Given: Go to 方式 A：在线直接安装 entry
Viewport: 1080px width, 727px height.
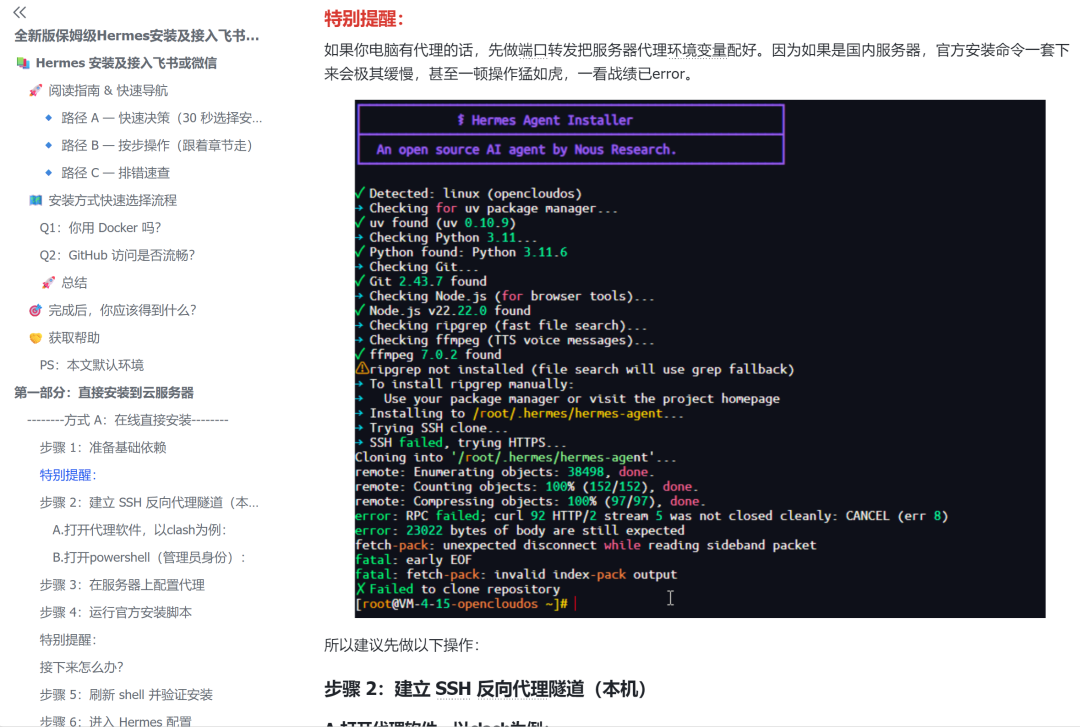Looking at the screenshot, I should [x=127, y=420].
